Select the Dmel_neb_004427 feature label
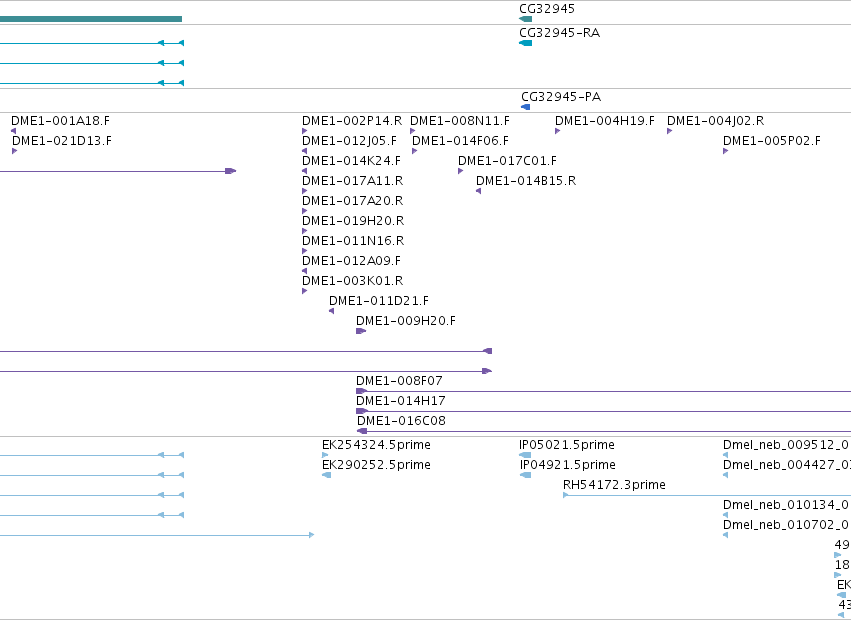 (786, 465)
